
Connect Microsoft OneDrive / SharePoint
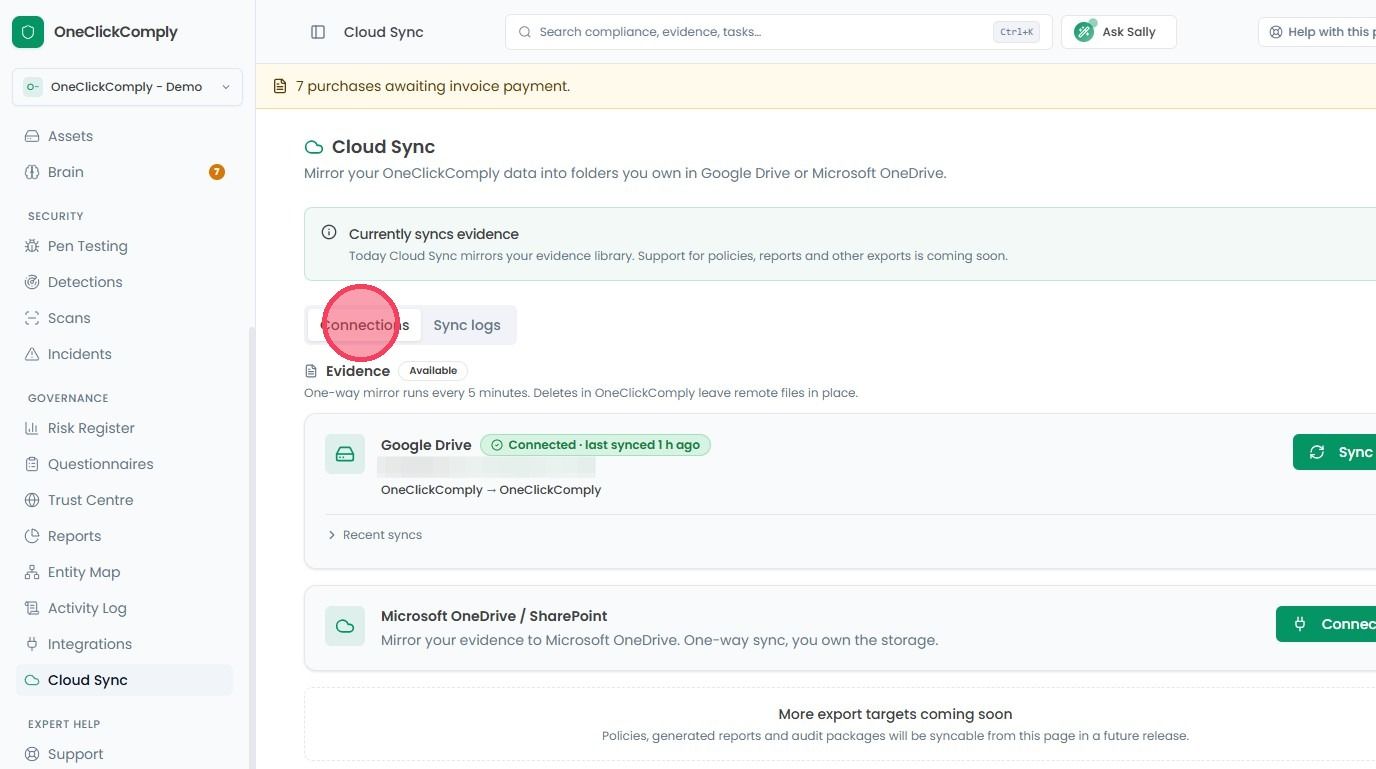(1326, 624)
